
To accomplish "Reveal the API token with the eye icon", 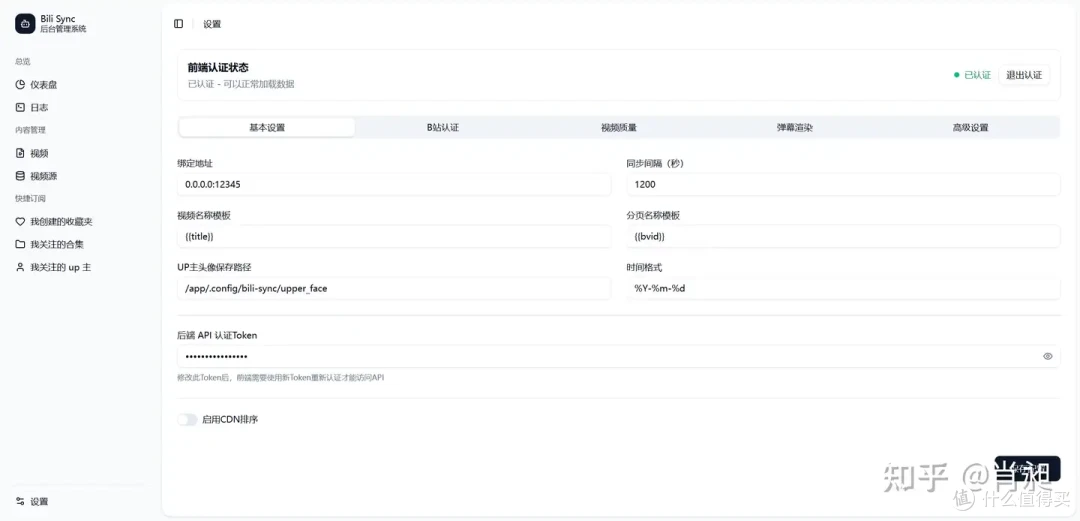I will tap(1048, 356).
